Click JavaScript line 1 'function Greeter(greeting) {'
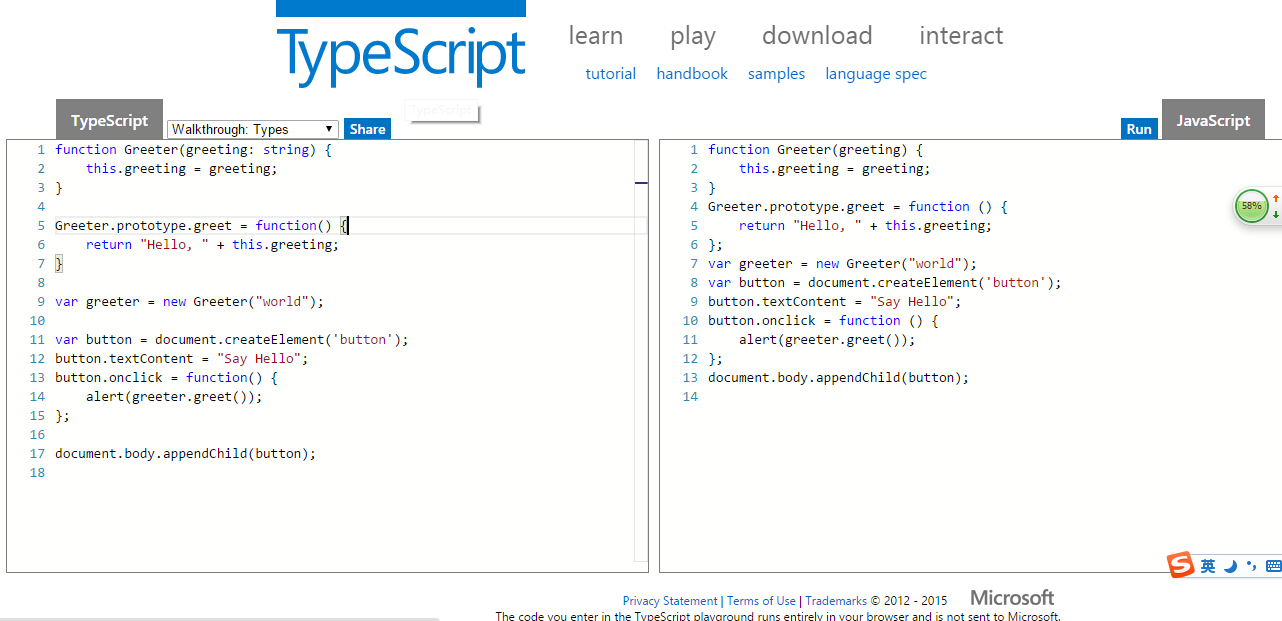Viewport: 1282px width, 621px height. [x=816, y=150]
